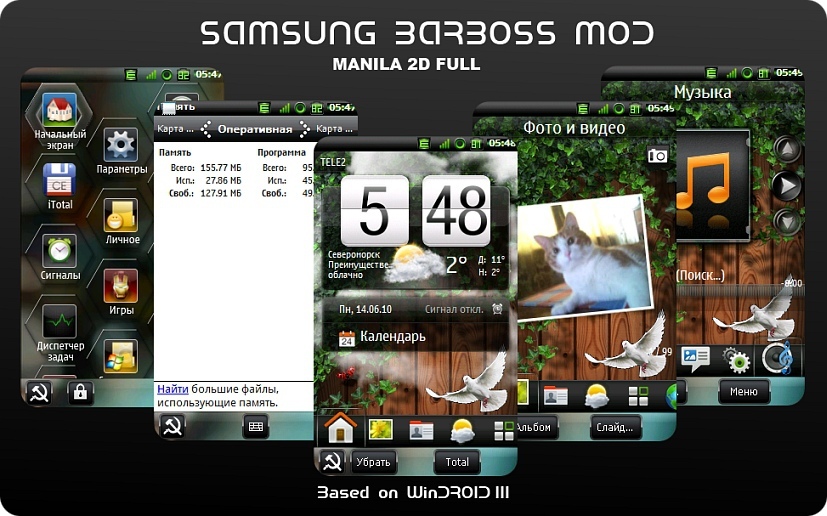
Task: Launch the iTotal floppy disk icon
Action: [60, 180]
